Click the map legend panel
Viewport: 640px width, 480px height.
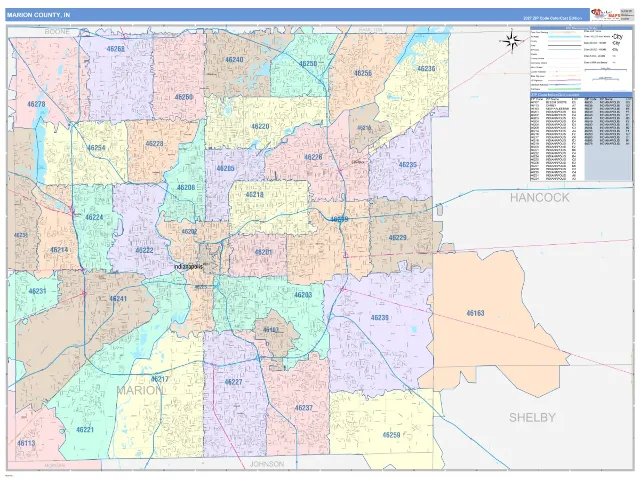[581, 59]
